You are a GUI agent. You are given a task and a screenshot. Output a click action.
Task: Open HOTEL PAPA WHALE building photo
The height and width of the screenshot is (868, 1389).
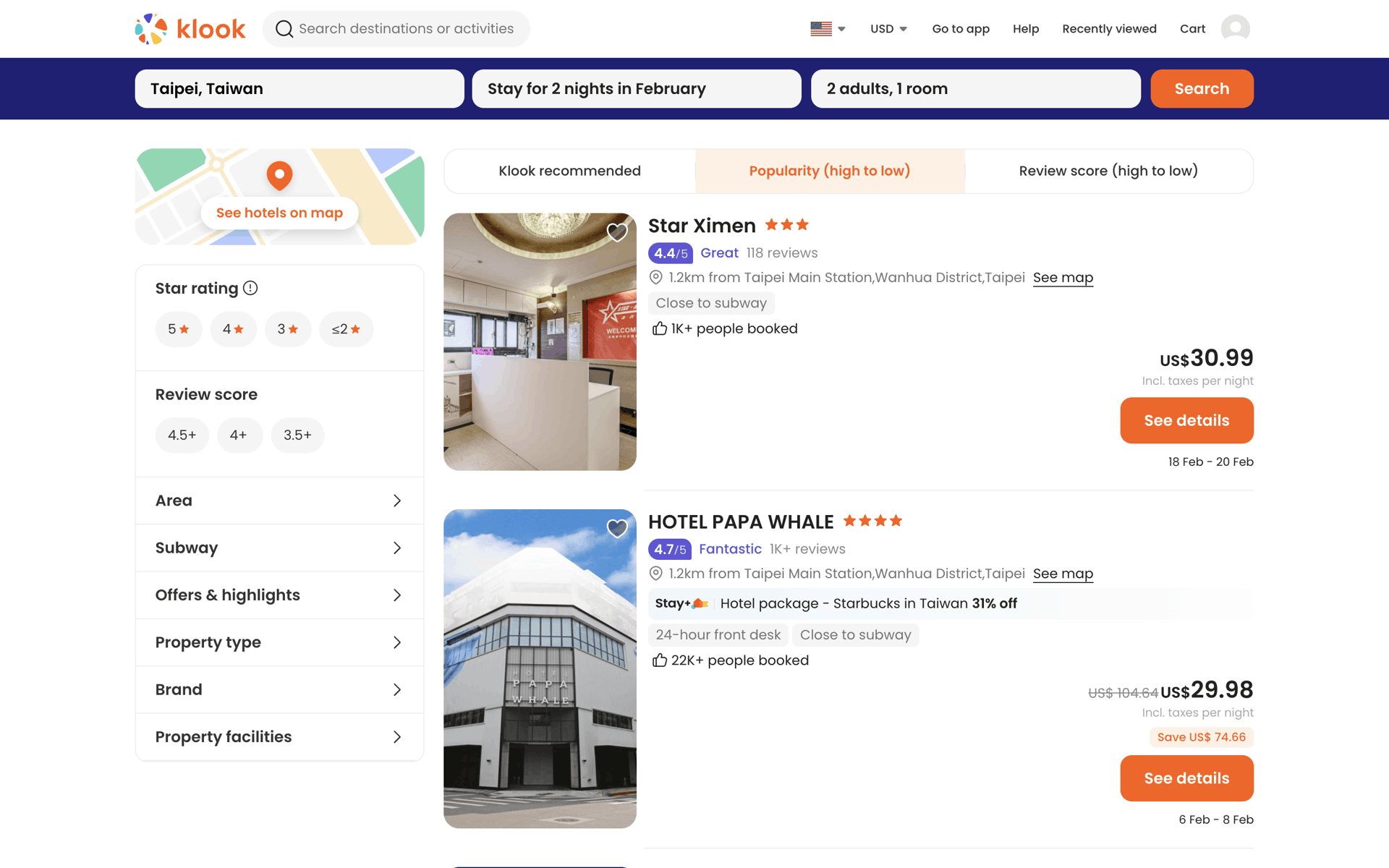[x=540, y=668]
